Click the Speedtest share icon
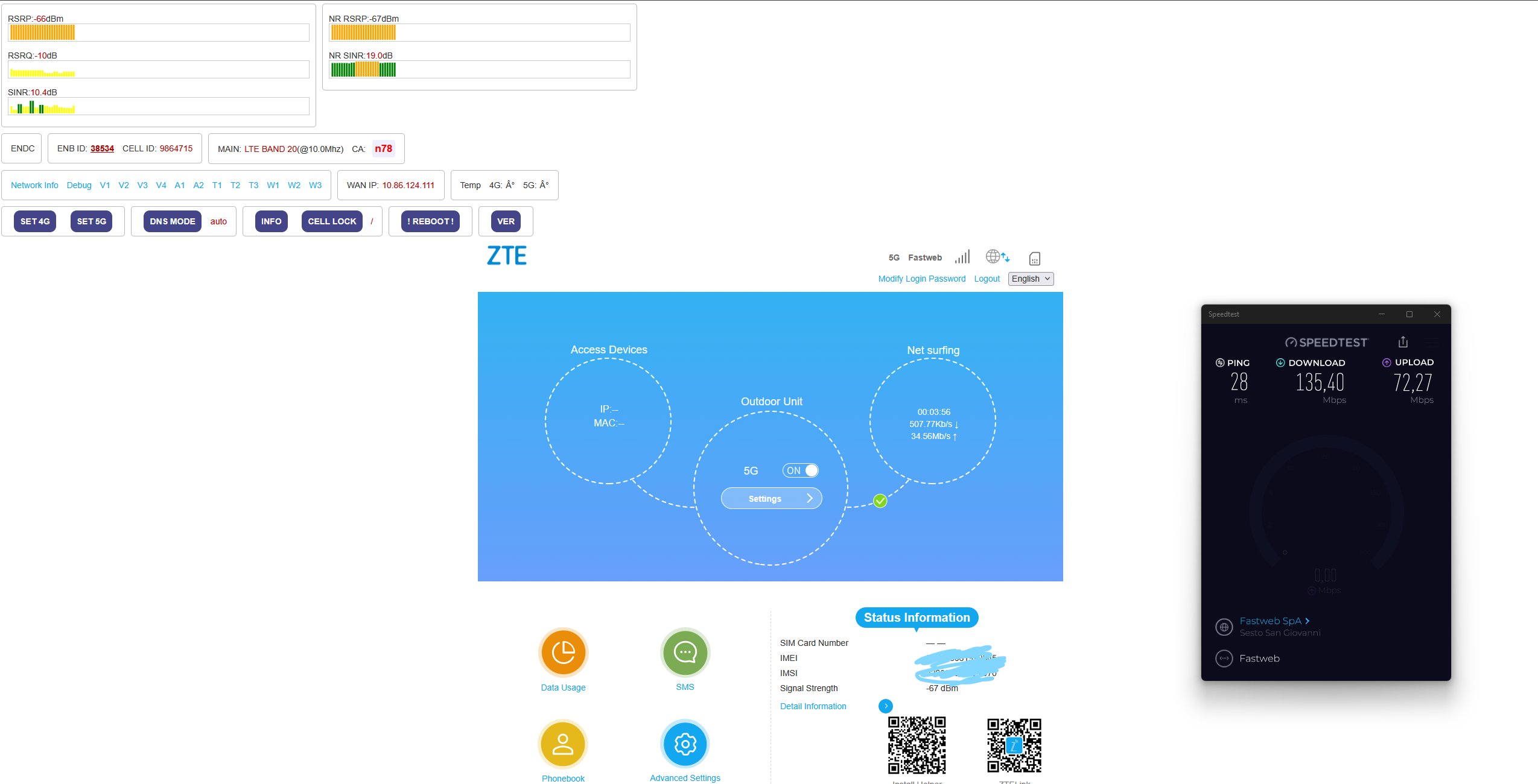The width and height of the screenshot is (1538, 784). tap(1403, 342)
